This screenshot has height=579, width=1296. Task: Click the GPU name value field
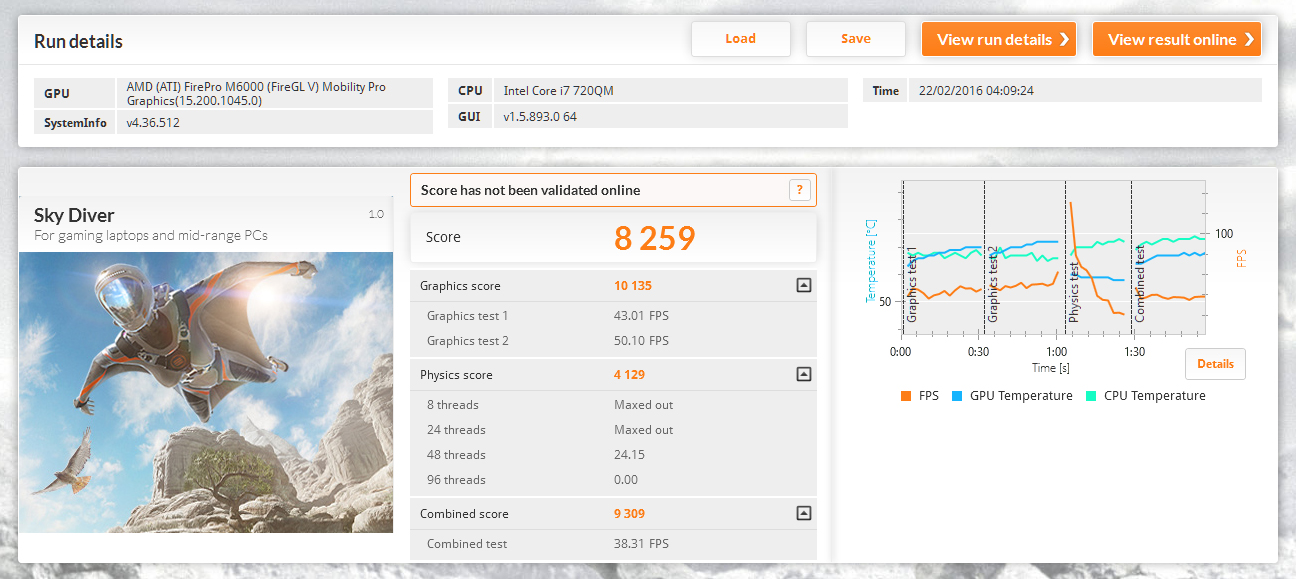(x=275, y=94)
